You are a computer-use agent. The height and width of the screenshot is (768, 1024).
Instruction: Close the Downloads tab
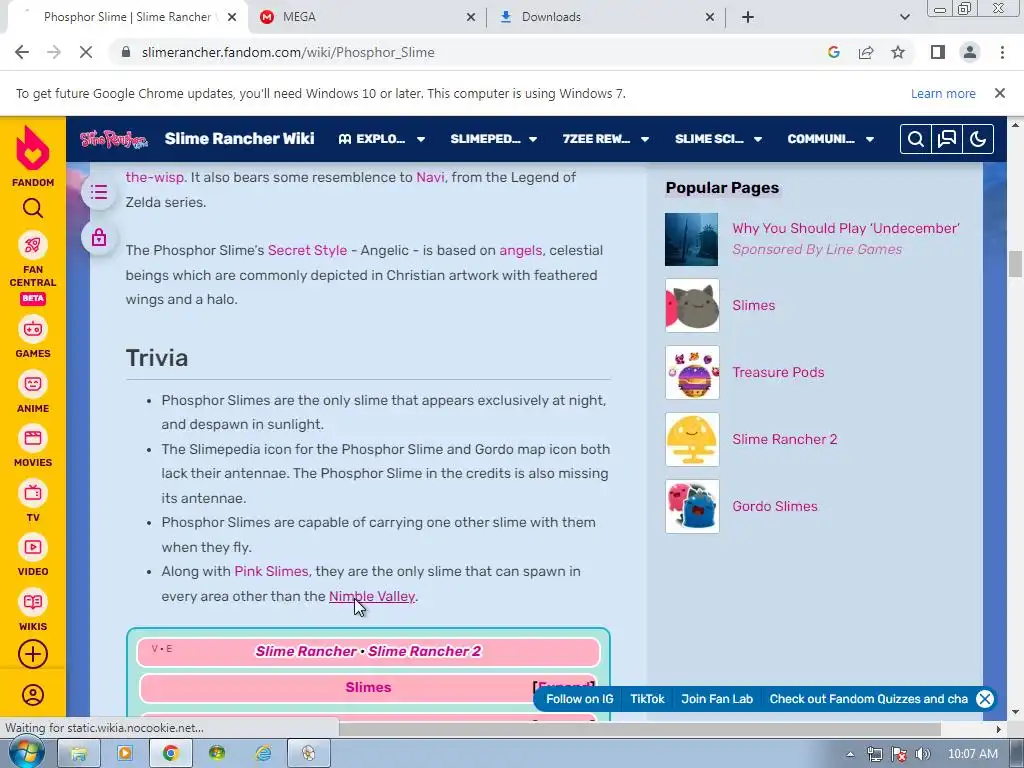click(x=710, y=18)
